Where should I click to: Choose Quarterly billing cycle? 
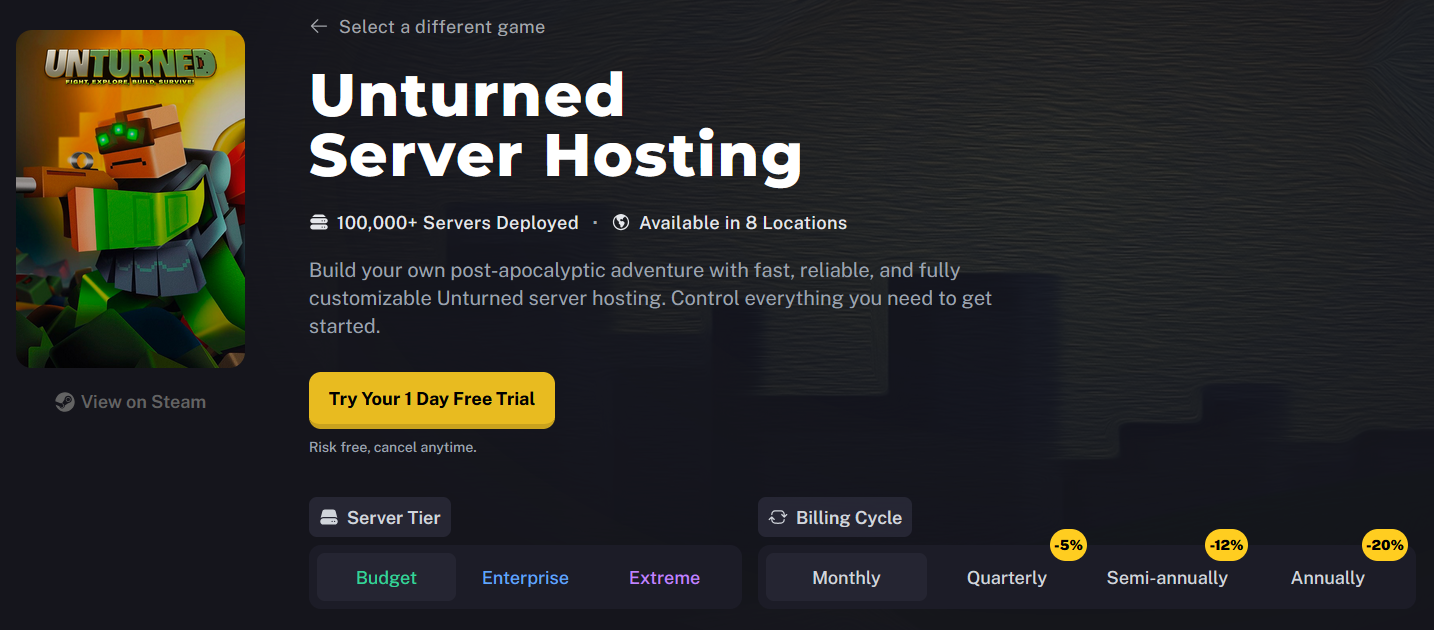1007,578
